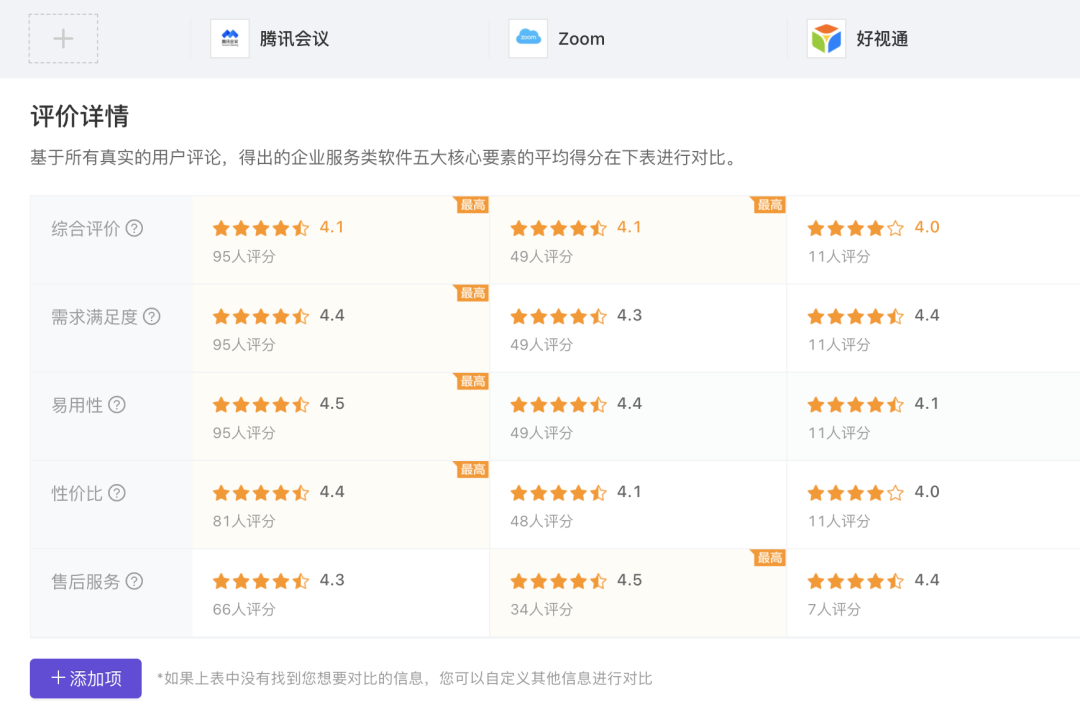Click the dashed plus box to add product
This screenshot has height=727, width=1080.
pyautogui.click(x=63, y=39)
